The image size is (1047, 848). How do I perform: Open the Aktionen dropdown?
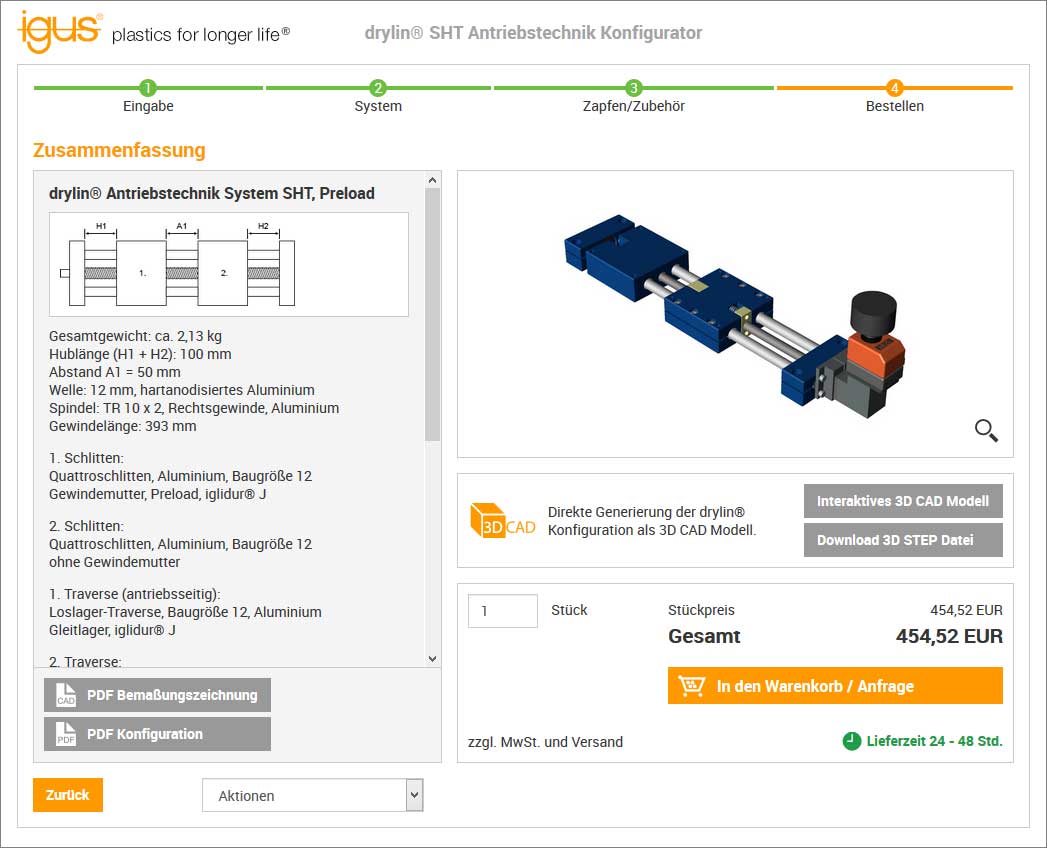[x=313, y=796]
